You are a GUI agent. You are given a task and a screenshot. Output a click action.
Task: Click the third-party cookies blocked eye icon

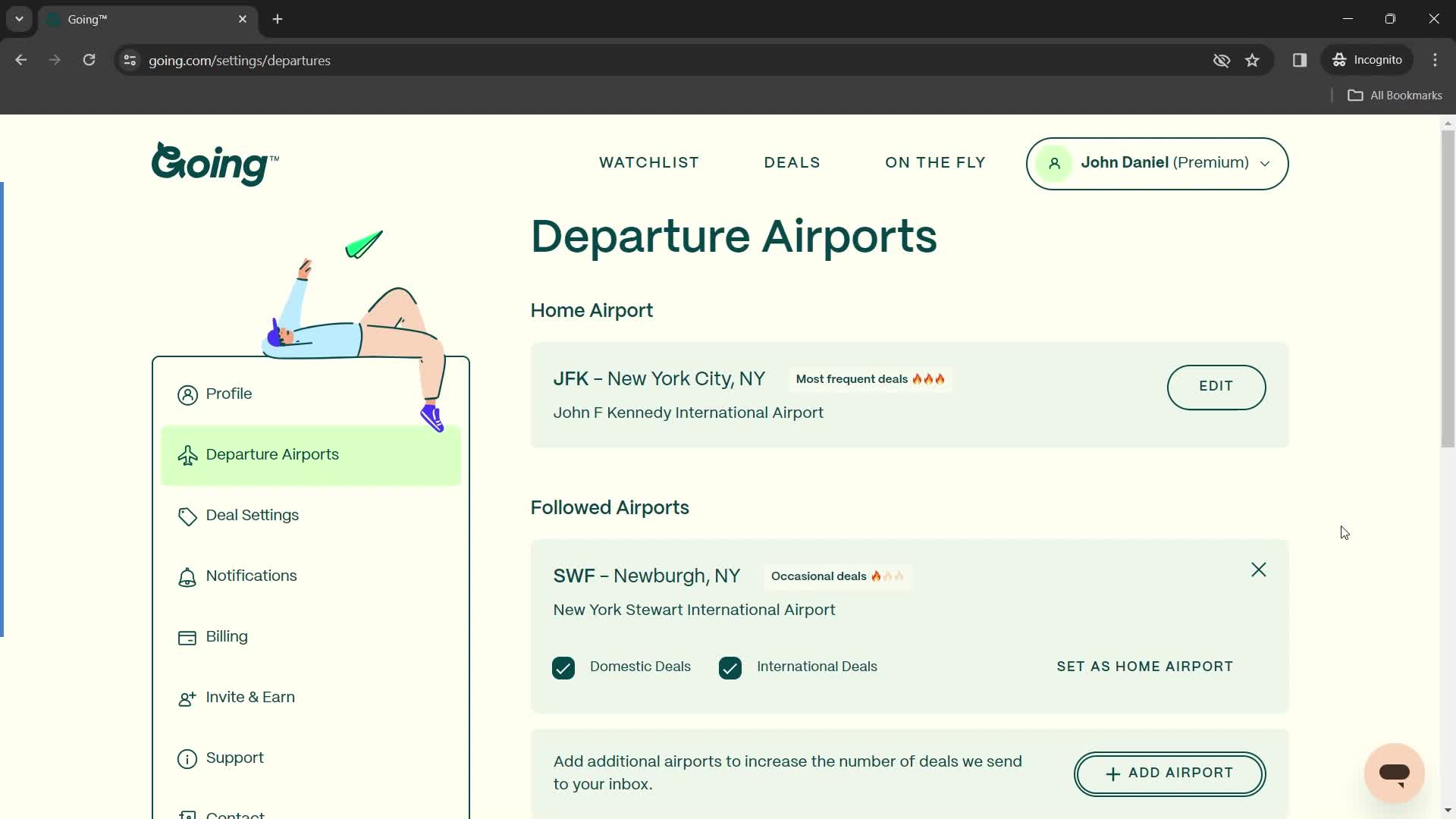click(x=1222, y=61)
